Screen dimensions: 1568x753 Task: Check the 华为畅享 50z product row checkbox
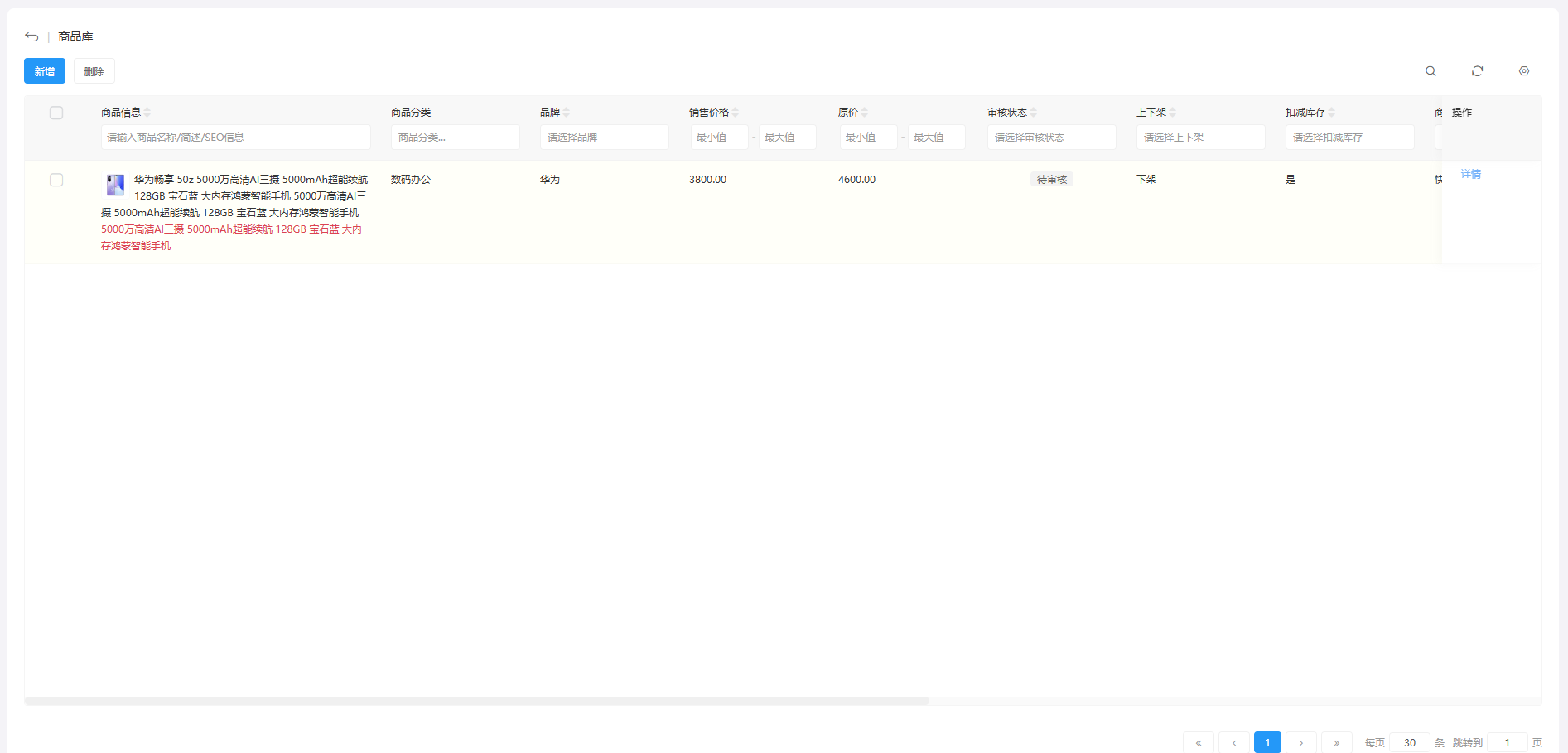coord(56,180)
